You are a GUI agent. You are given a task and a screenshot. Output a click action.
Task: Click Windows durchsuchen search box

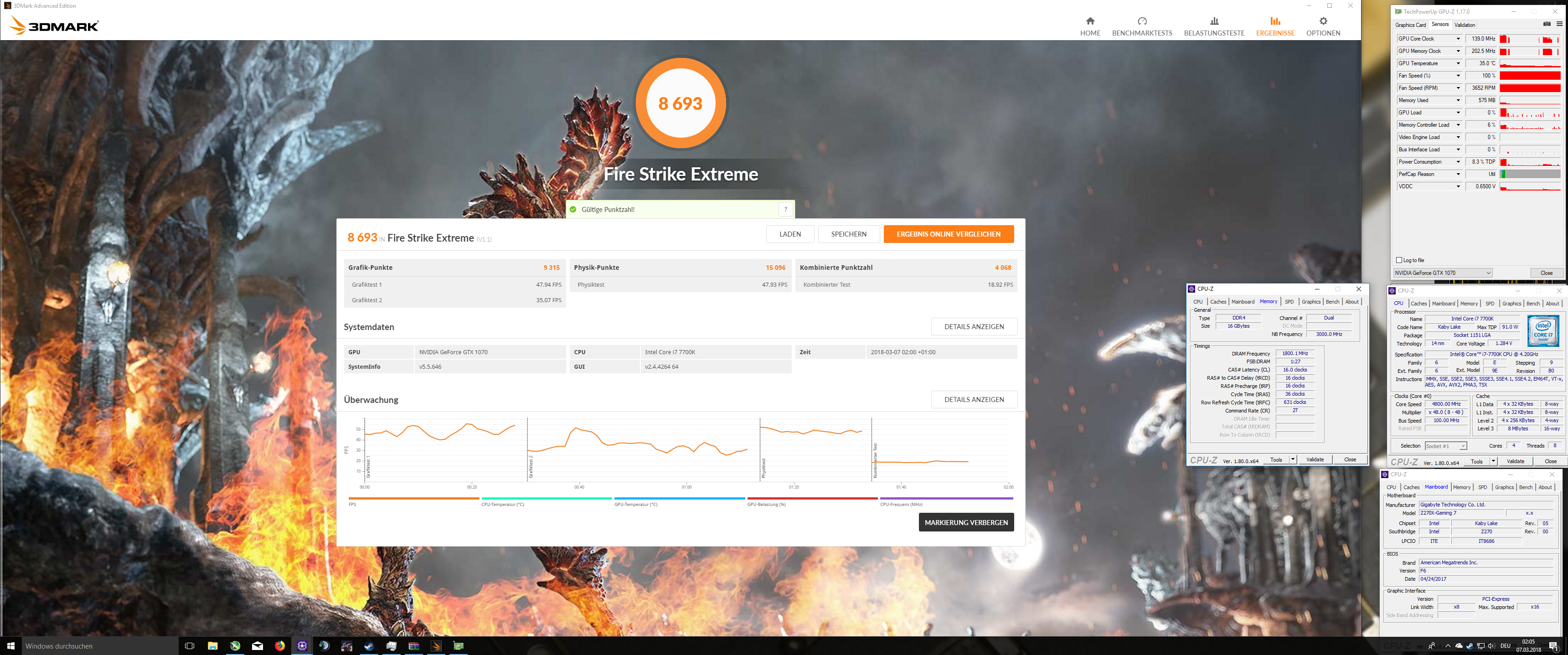click(100, 646)
